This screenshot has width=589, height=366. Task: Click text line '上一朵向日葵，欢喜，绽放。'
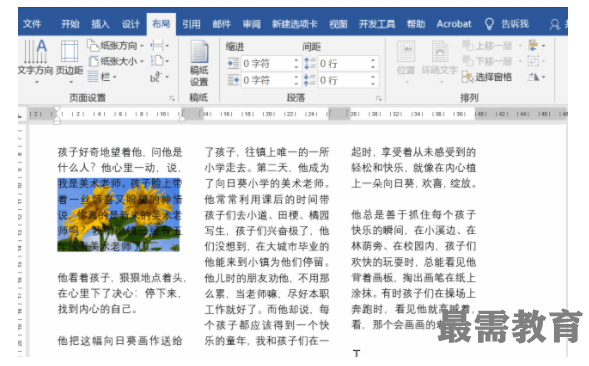pos(414,183)
